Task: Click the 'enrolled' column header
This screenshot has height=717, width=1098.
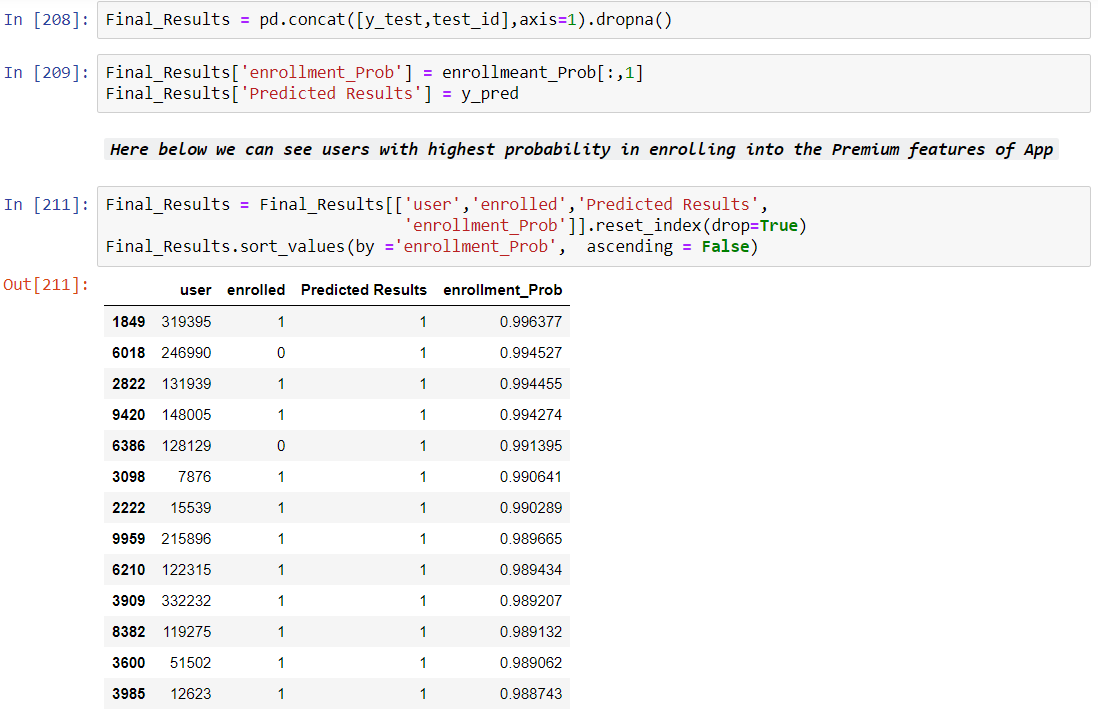Action: point(256,290)
